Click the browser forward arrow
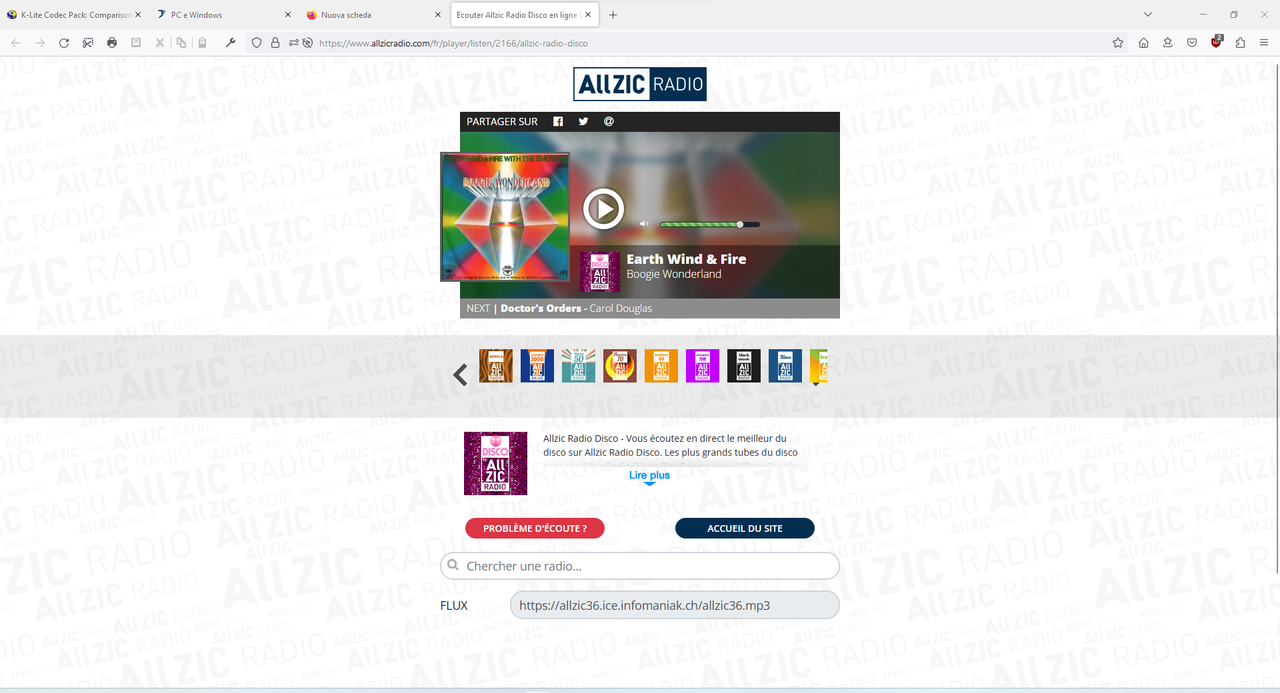The width and height of the screenshot is (1280, 693). [40, 43]
